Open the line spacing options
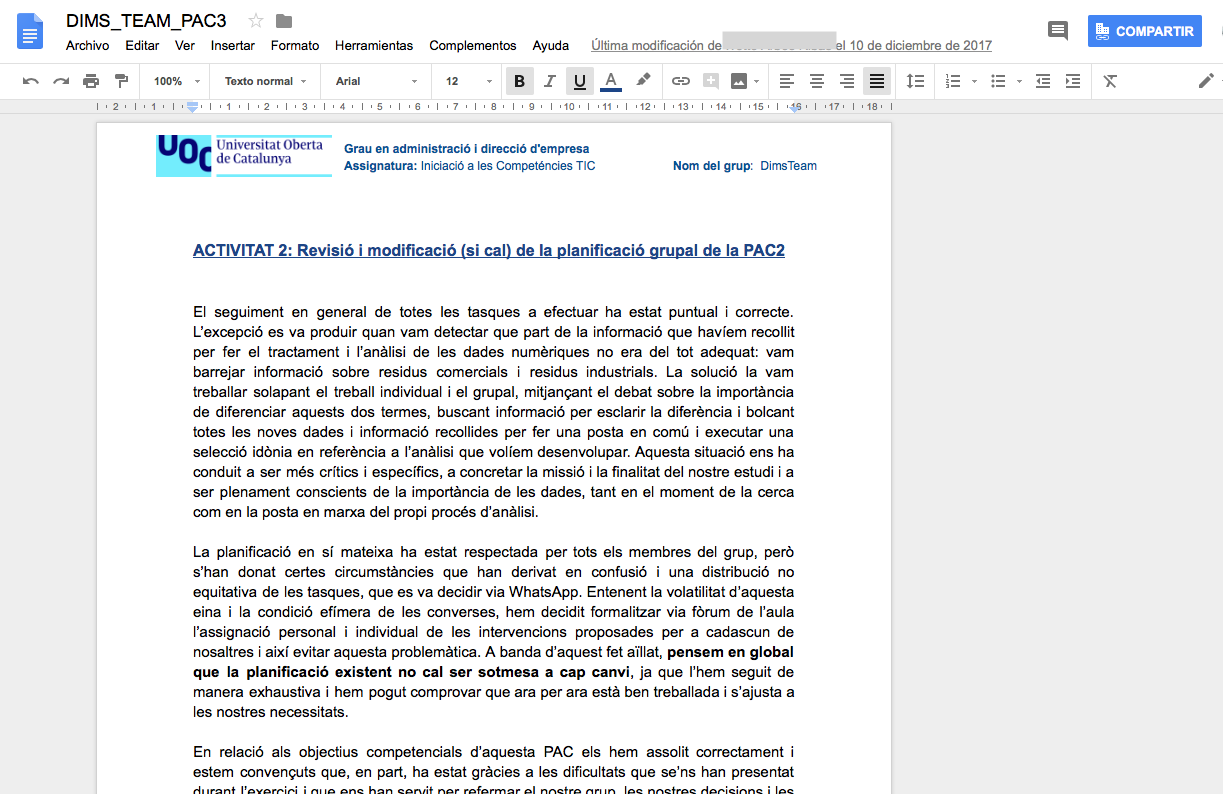The width and height of the screenshot is (1223, 794). pyautogui.click(x=915, y=81)
